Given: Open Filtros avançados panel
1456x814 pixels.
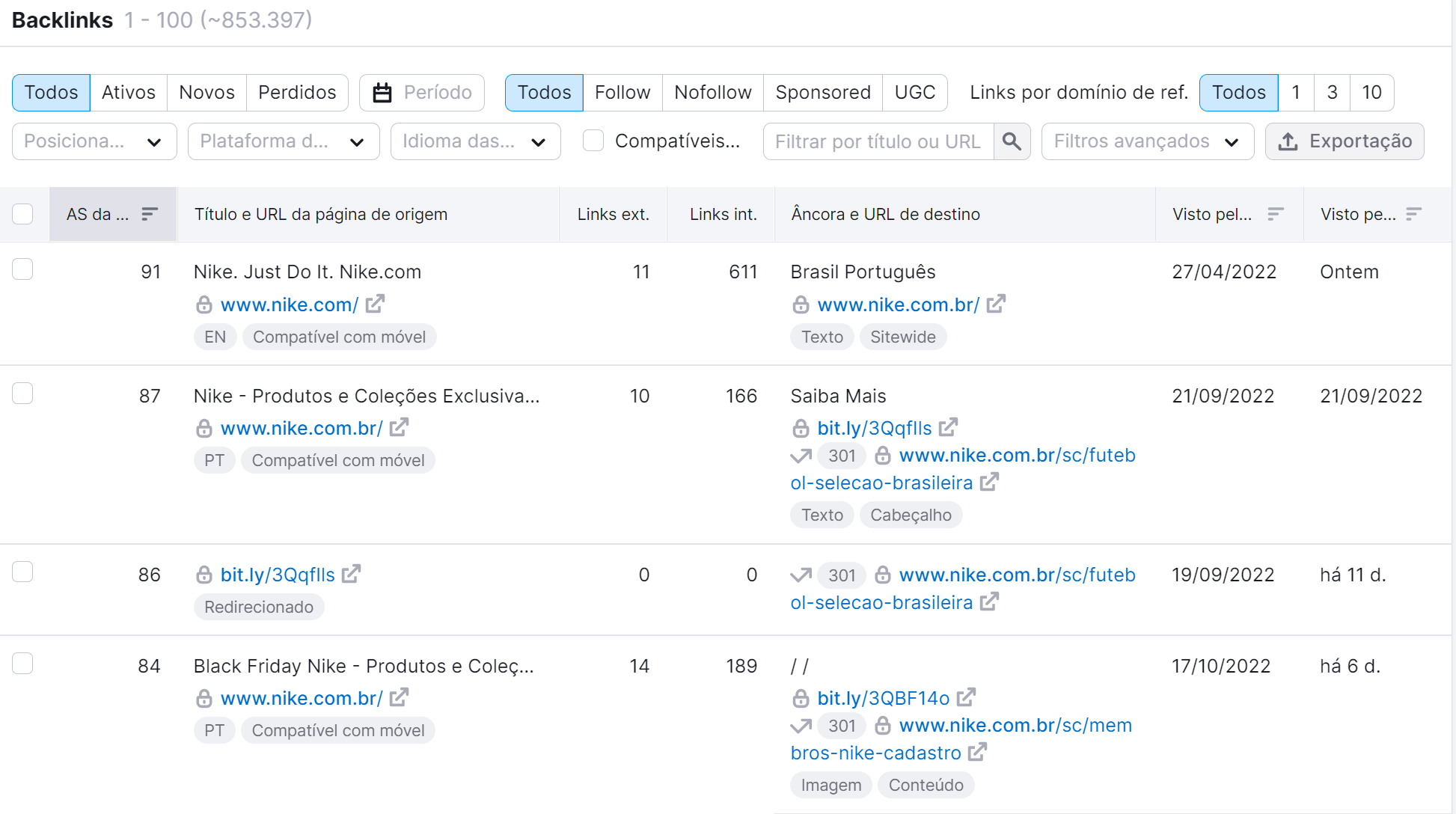Looking at the screenshot, I should coord(1146,141).
